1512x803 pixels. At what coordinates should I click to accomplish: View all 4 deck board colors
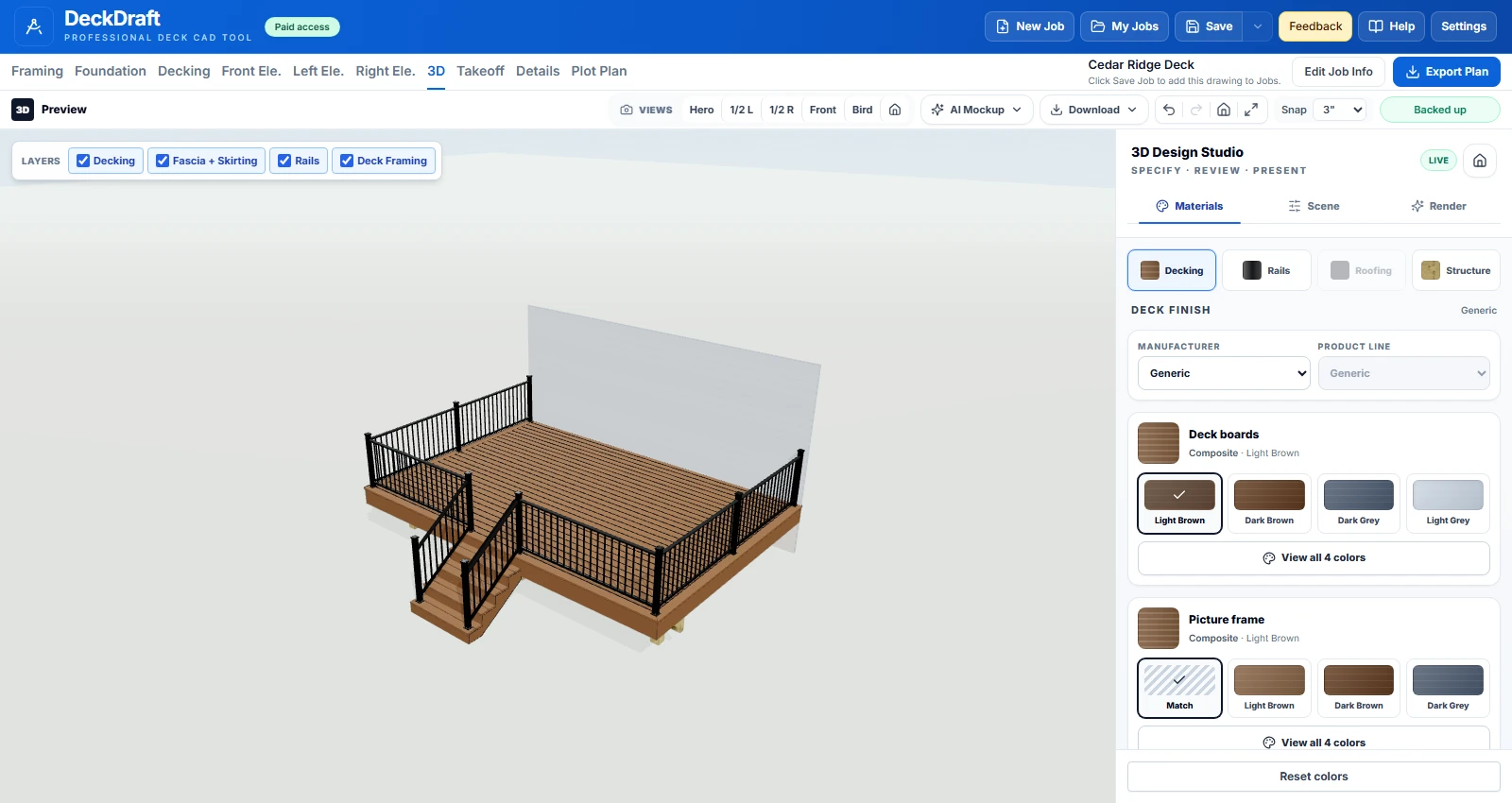point(1314,558)
